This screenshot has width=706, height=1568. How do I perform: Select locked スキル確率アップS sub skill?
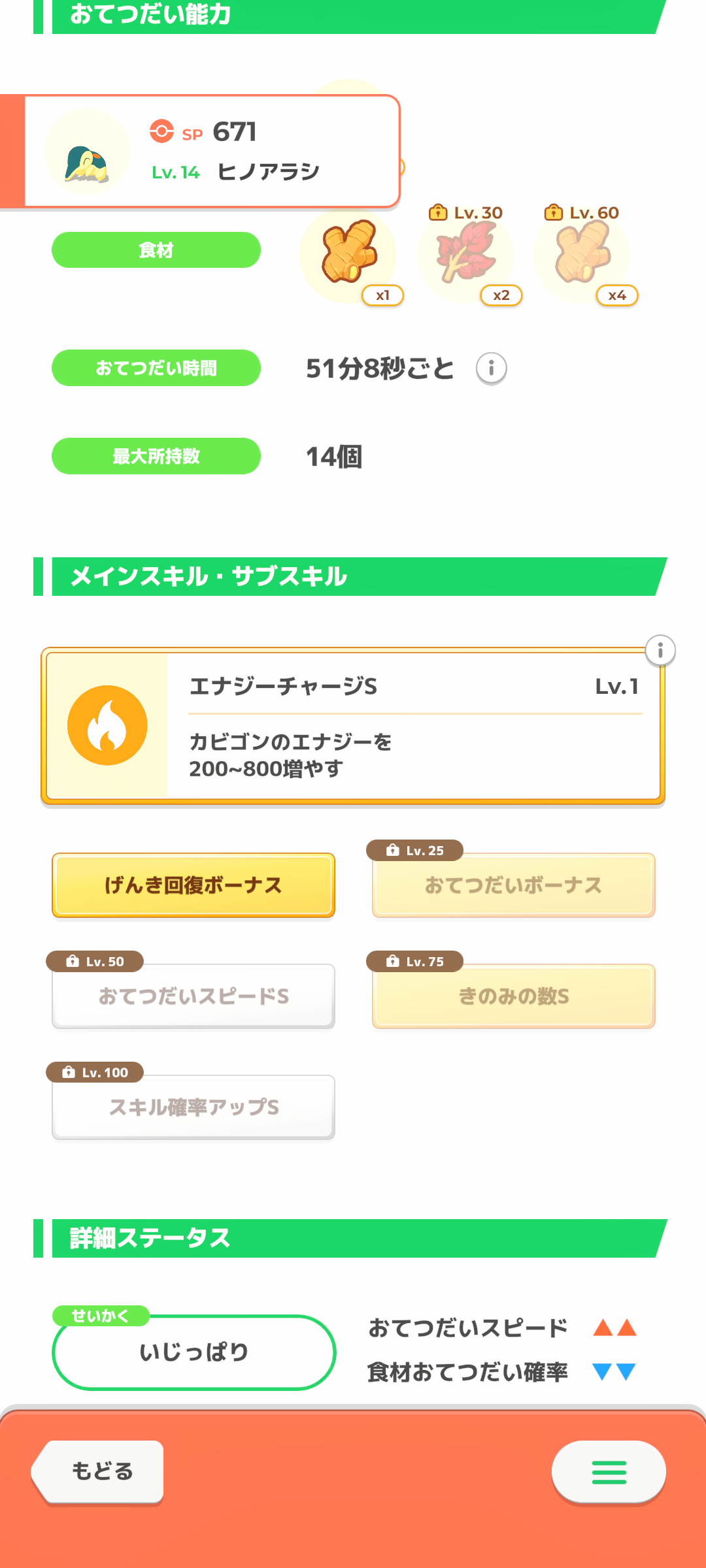tap(193, 1107)
